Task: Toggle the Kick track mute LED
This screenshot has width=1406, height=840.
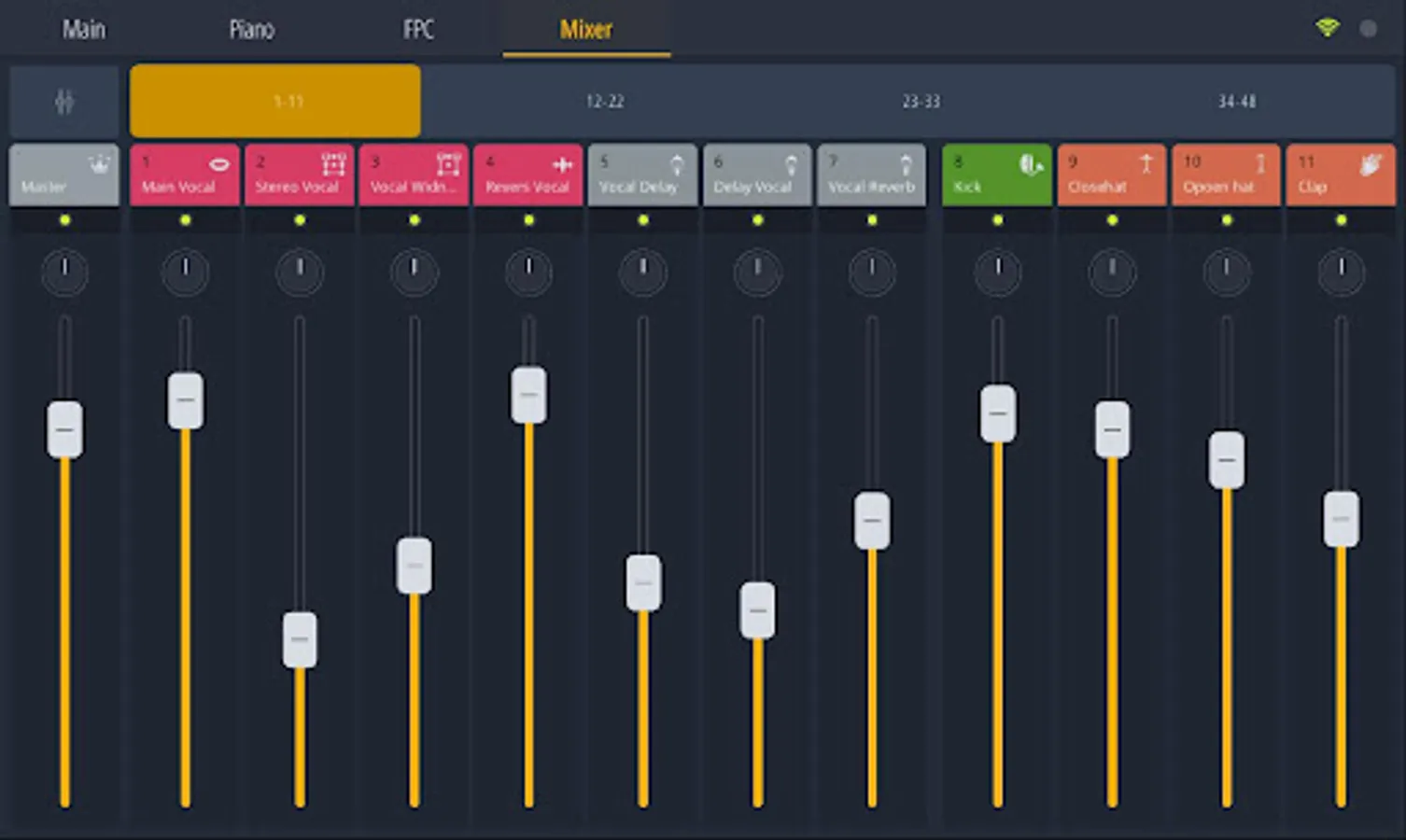Action: point(997,220)
